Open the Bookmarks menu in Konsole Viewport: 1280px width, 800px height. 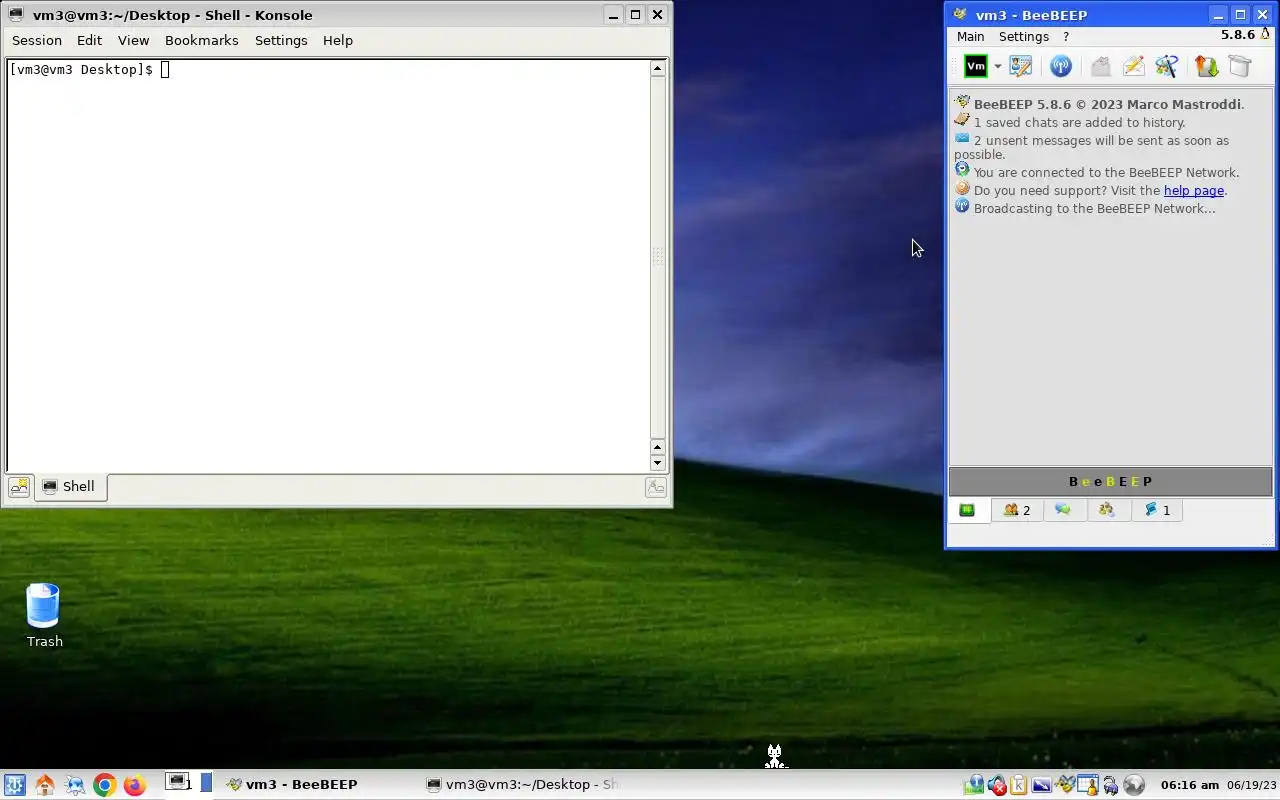point(202,40)
